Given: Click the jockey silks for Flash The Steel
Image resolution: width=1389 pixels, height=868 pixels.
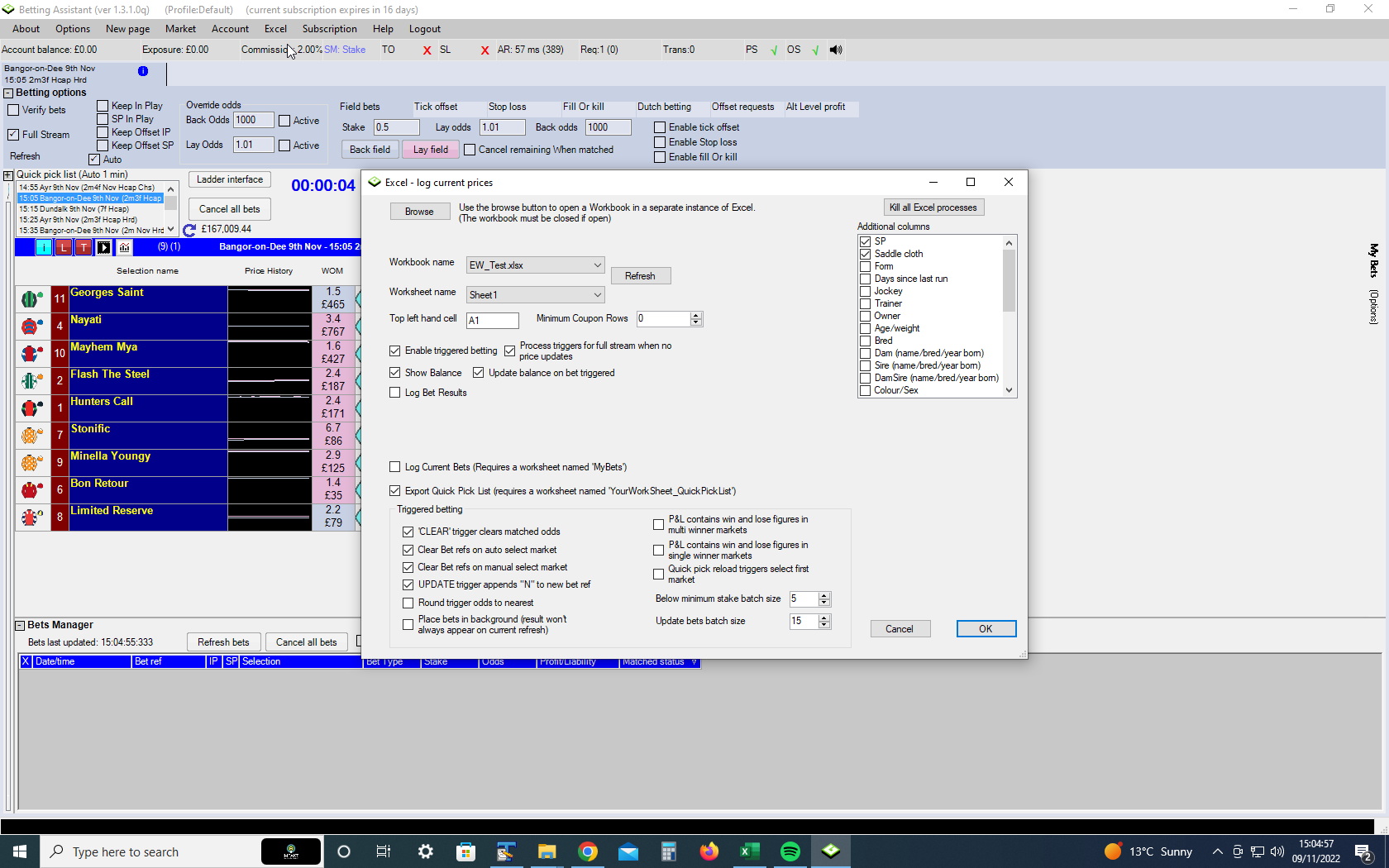Looking at the screenshot, I should point(32,381).
